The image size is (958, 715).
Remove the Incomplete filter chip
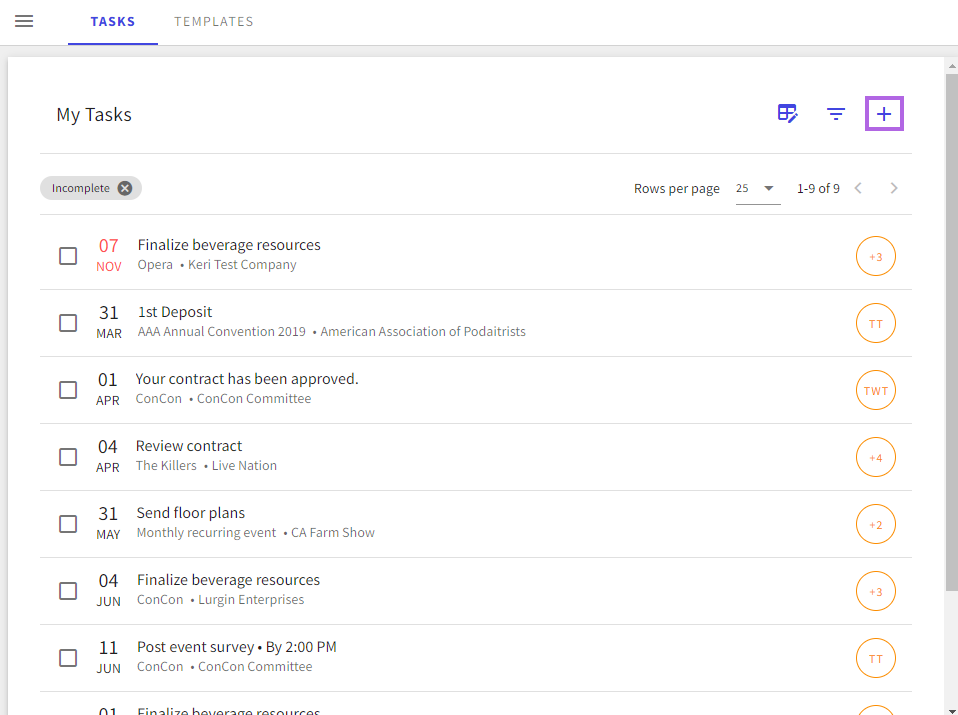point(124,188)
